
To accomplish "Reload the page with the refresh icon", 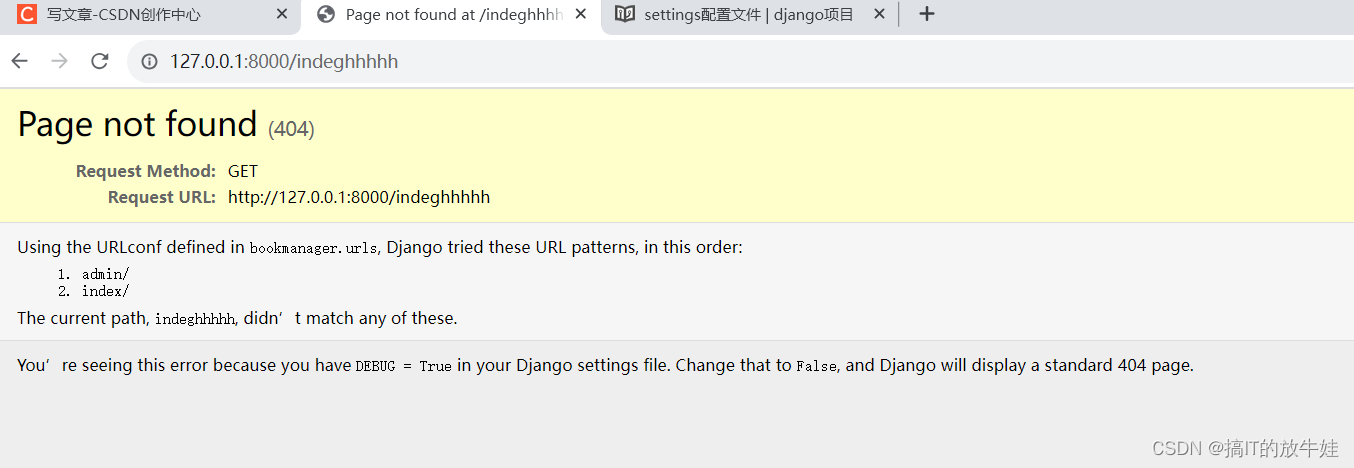I will (99, 61).
